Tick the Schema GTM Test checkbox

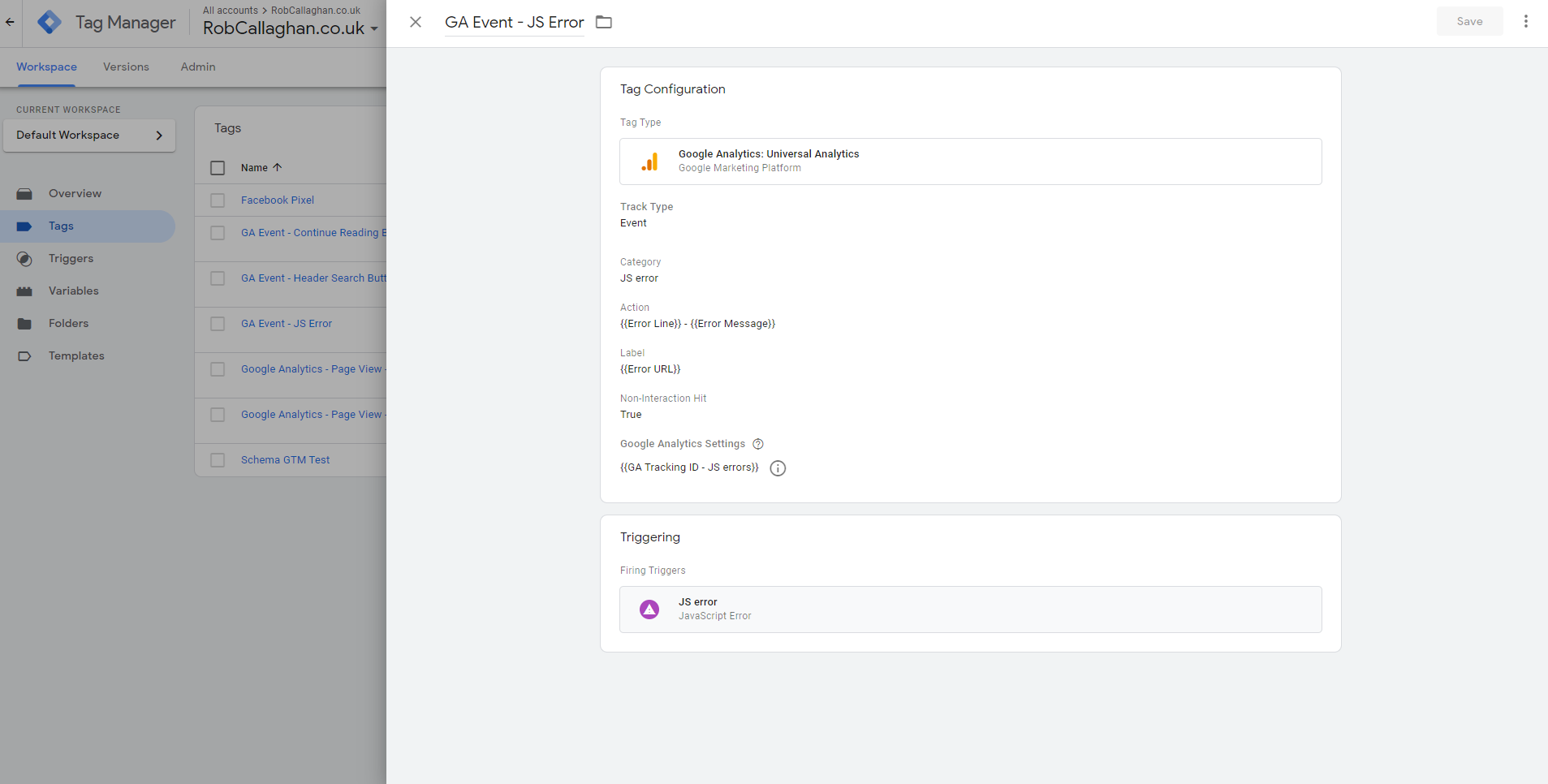tap(217, 459)
